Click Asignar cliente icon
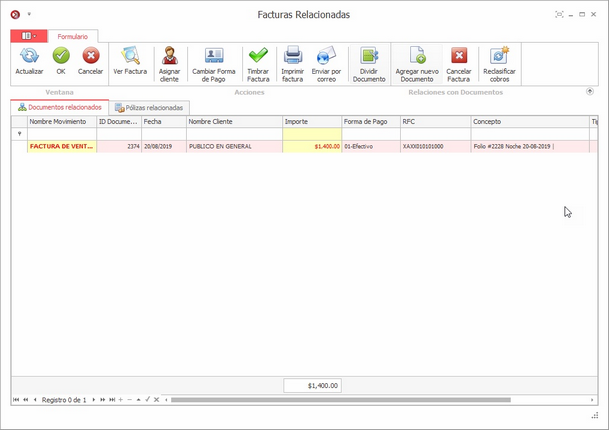The image size is (609, 430). (170, 57)
